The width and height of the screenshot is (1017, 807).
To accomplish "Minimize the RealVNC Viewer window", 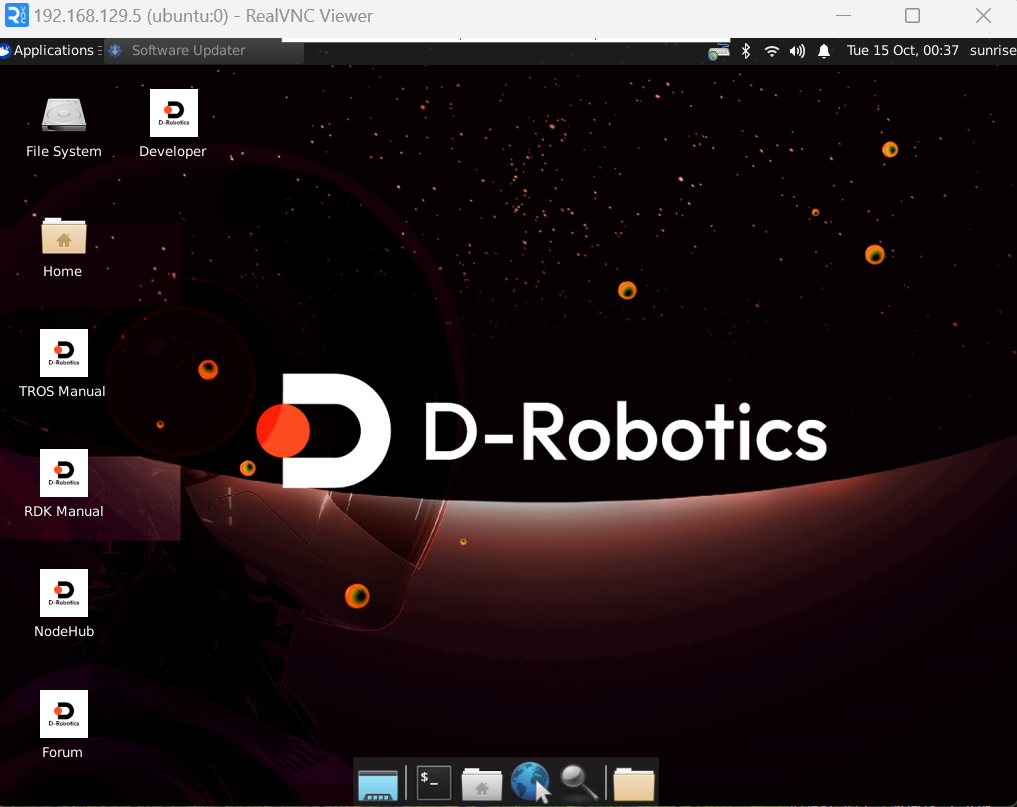I will pos(843,16).
